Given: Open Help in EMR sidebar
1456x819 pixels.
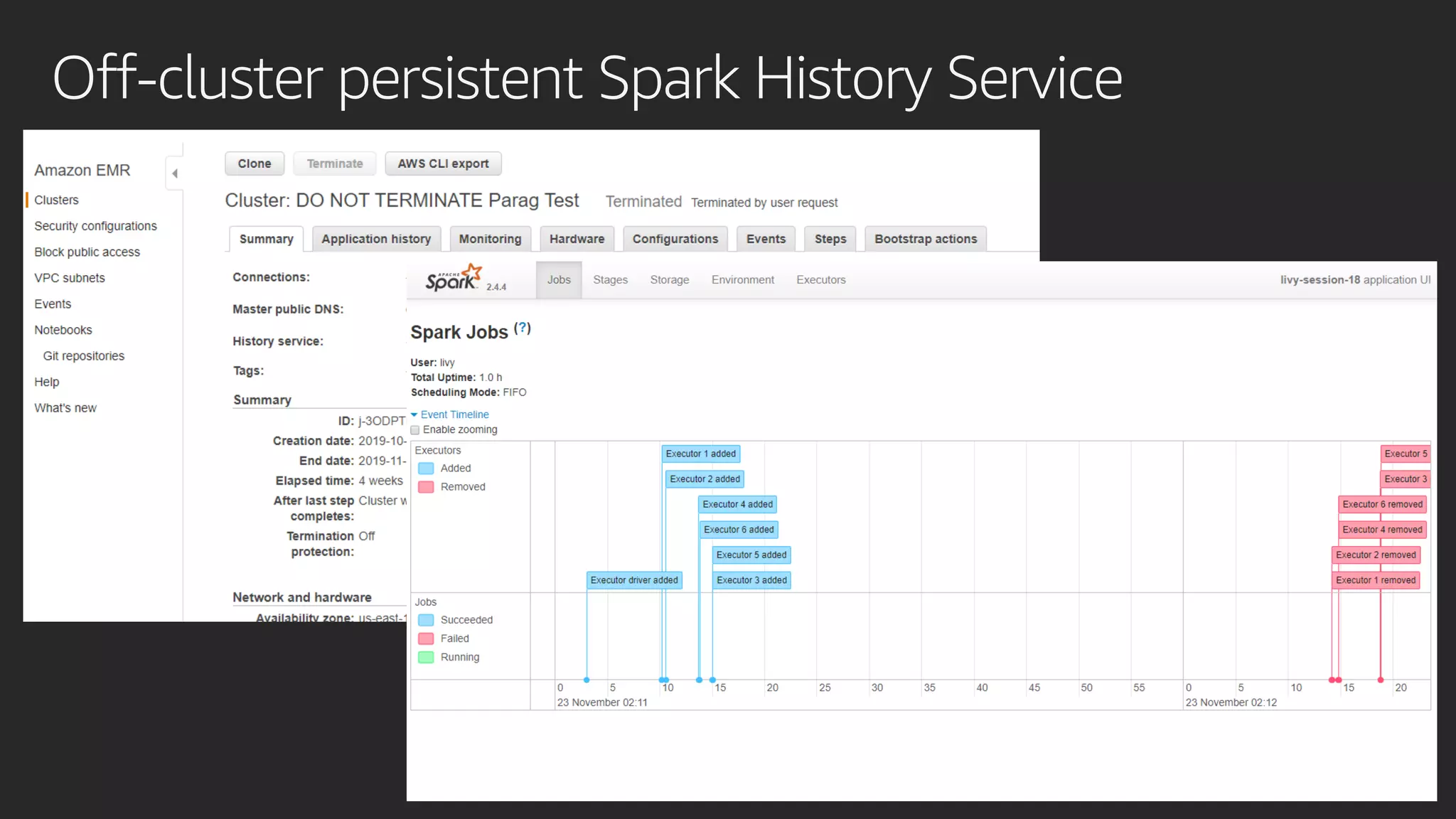Looking at the screenshot, I should pos(47,382).
